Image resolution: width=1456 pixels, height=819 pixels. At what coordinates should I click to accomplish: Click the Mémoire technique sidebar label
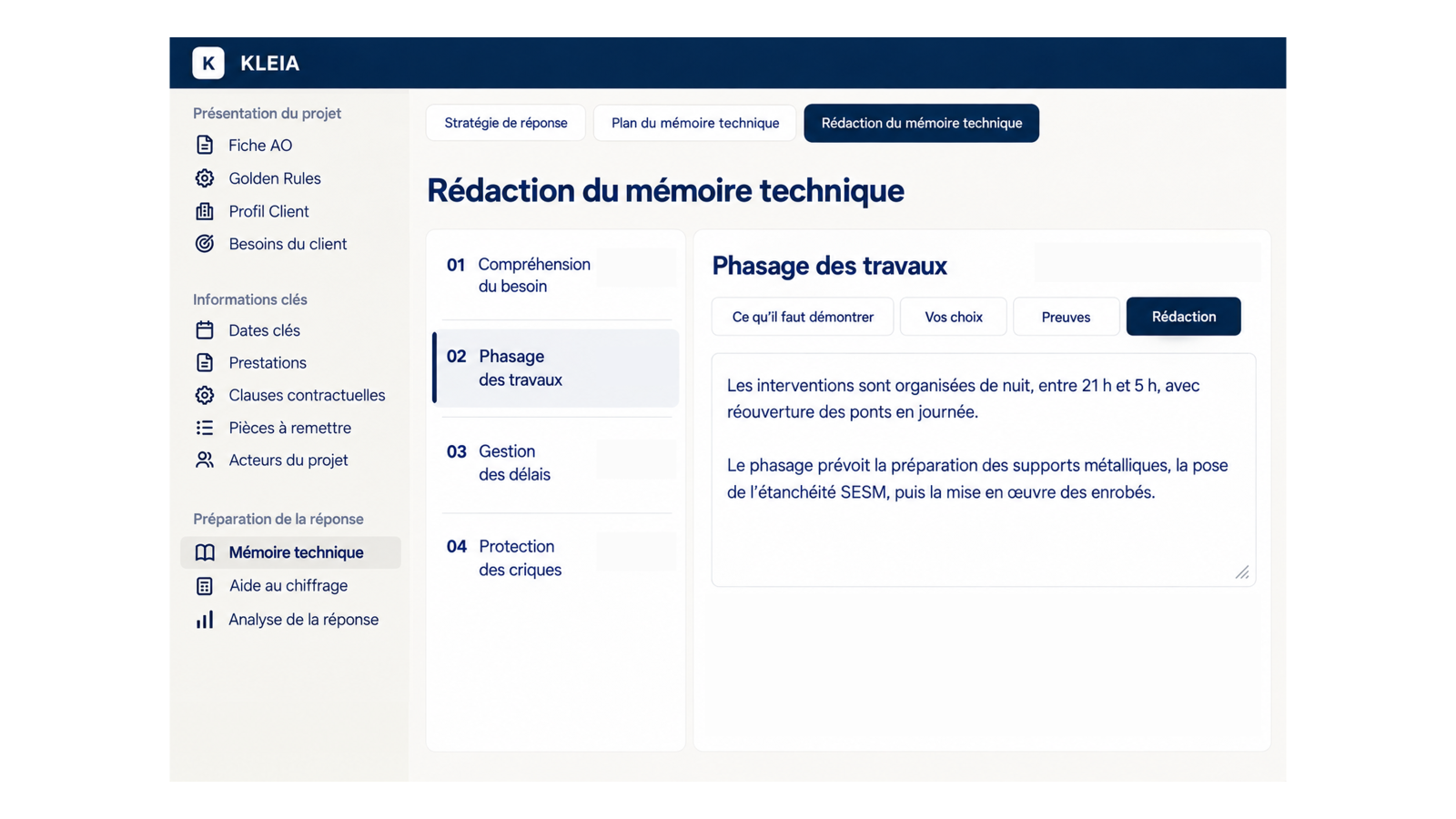click(296, 552)
